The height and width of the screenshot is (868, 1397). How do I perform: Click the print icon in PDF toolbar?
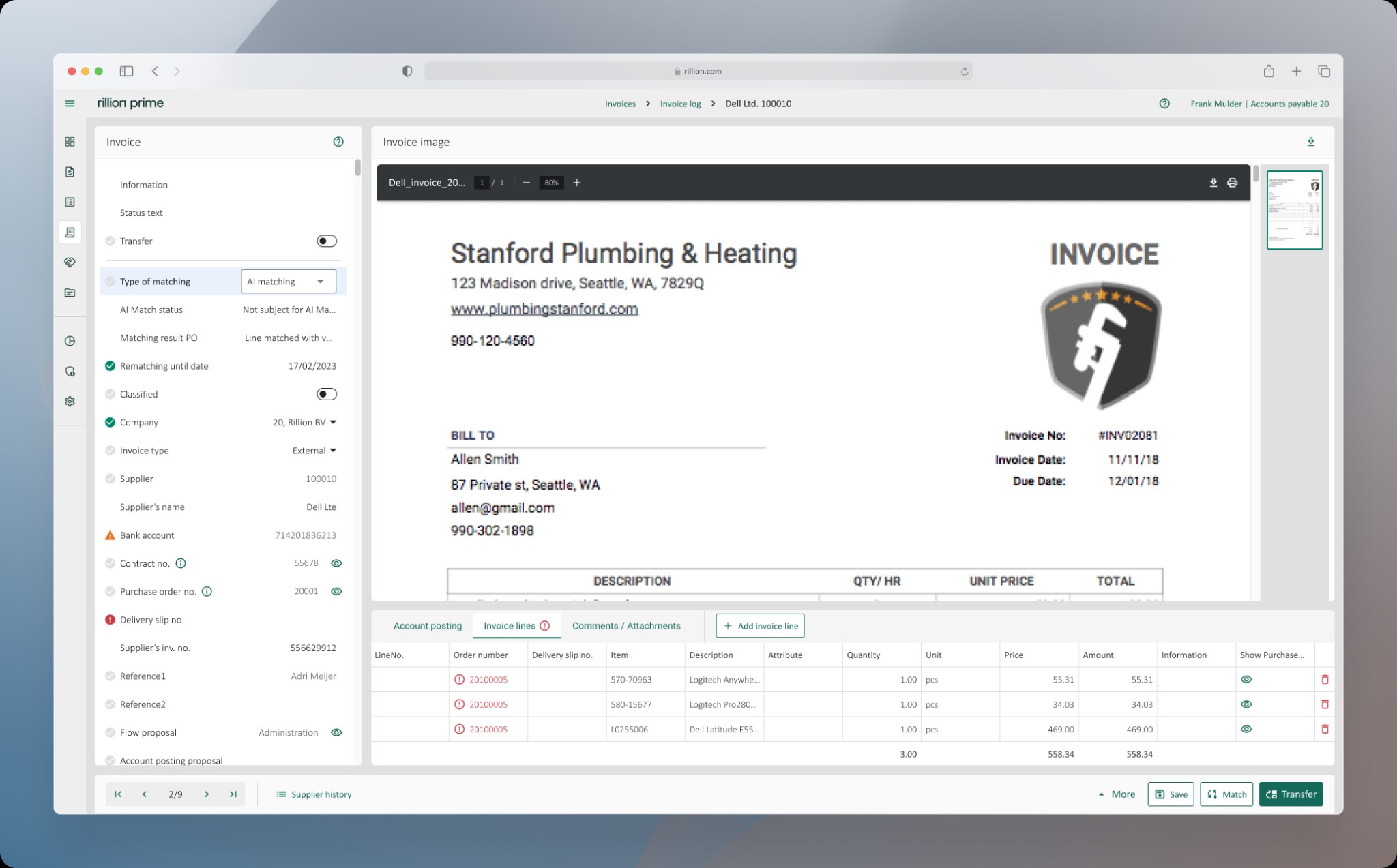click(x=1232, y=183)
